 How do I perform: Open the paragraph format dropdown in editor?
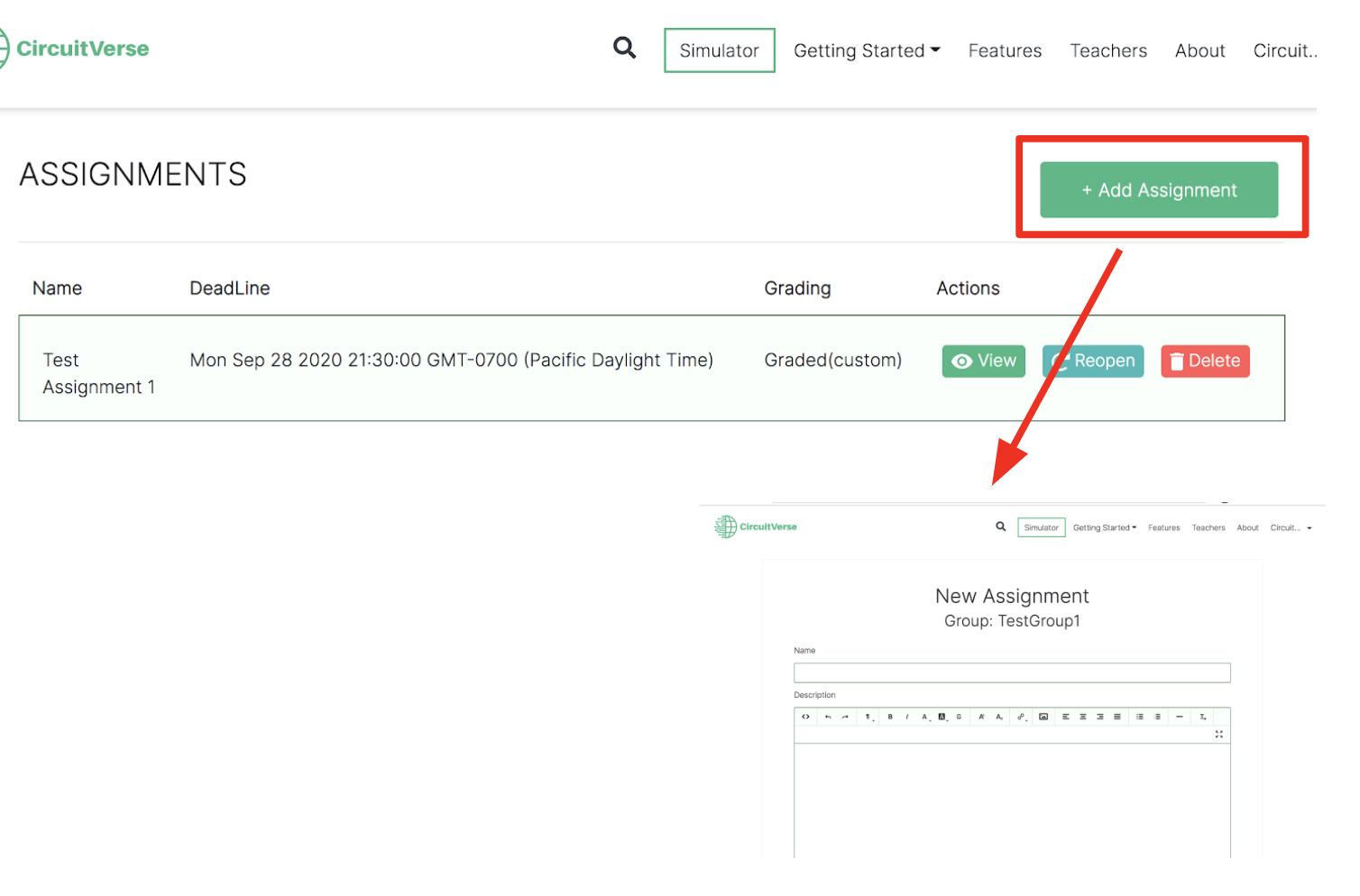pos(868,717)
